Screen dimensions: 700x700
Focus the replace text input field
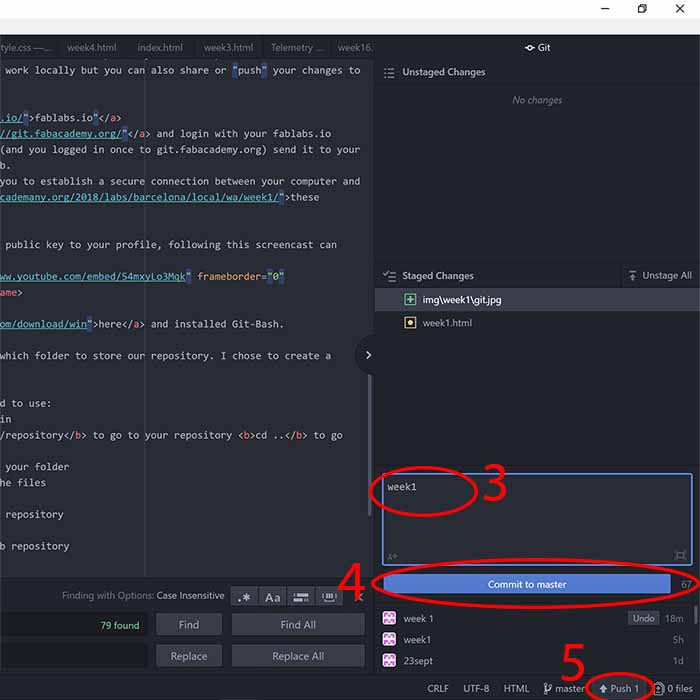(x=74, y=656)
